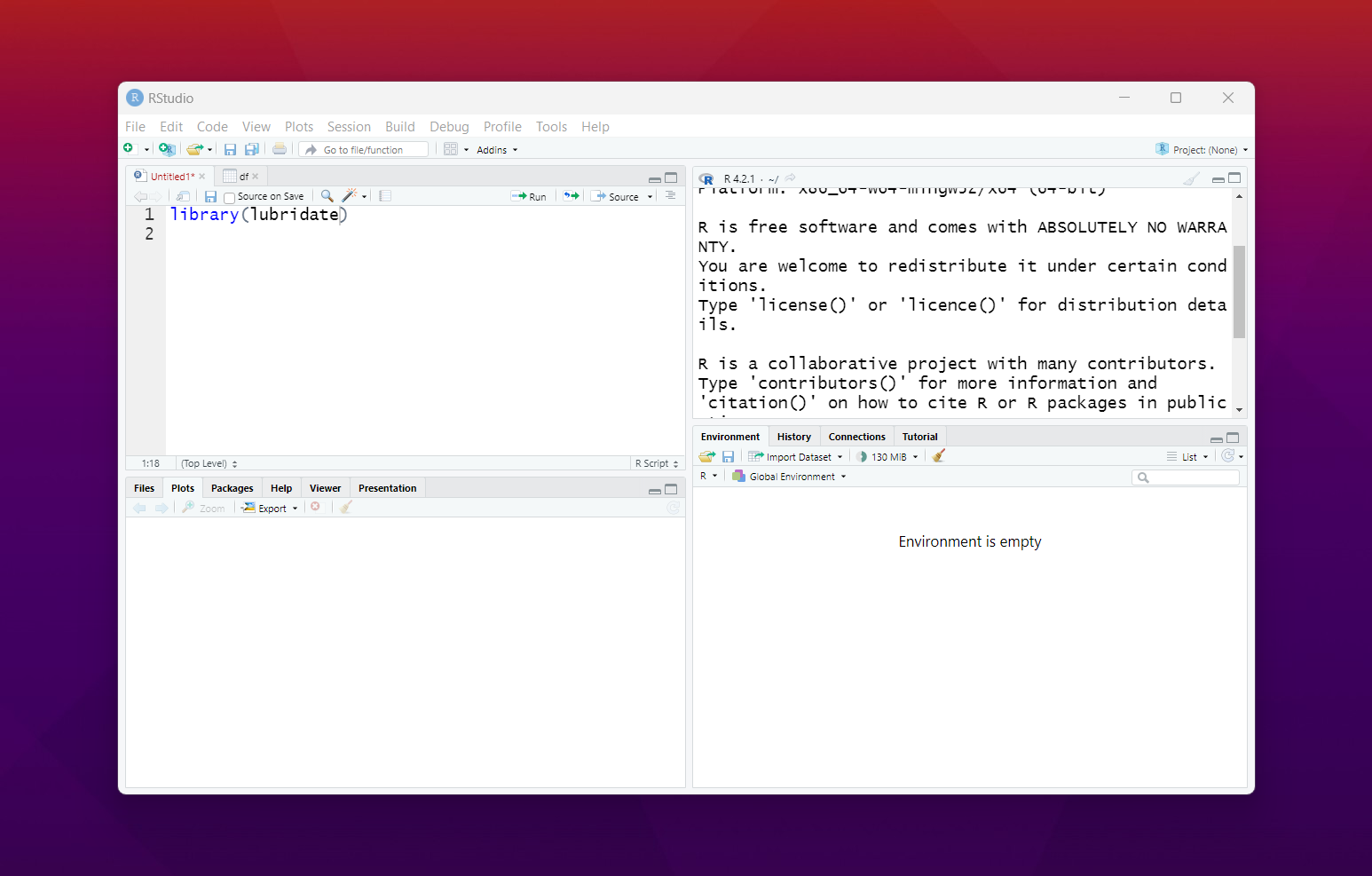1372x876 pixels.
Task: Go to next plot arrow
Action: 162,508
